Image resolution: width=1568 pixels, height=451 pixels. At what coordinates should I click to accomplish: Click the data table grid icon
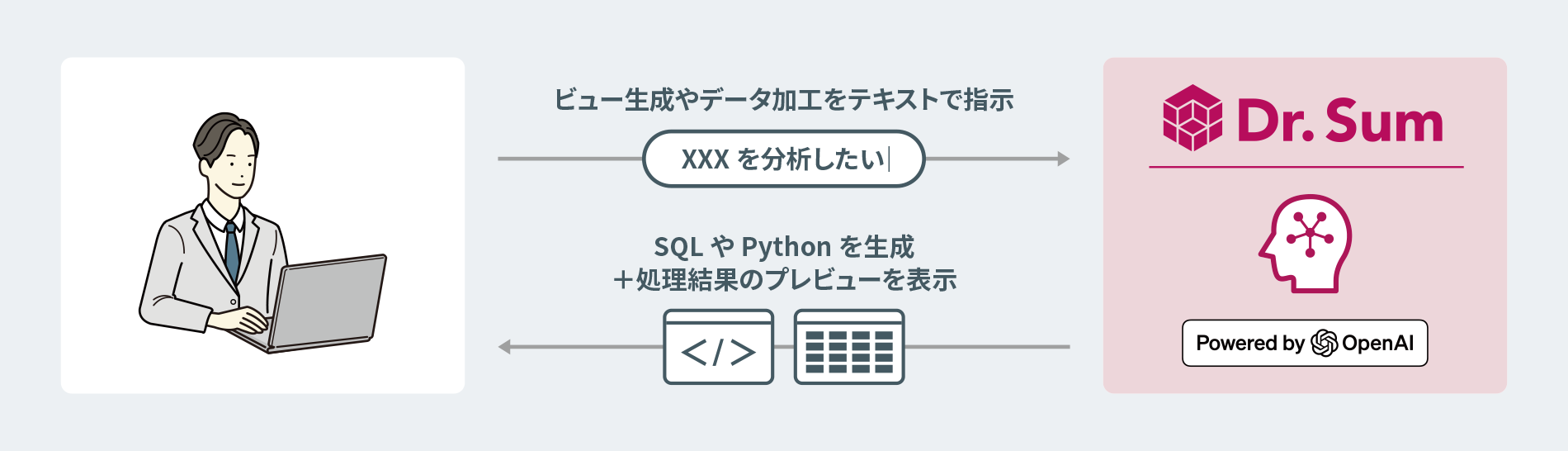coord(849,347)
